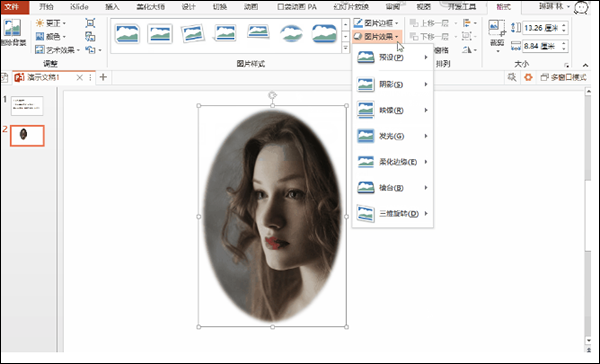Image resolution: width=600 pixels, height=364 pixels.
Task: Open the Align objects dropdown icon
Action: (469, 23)
